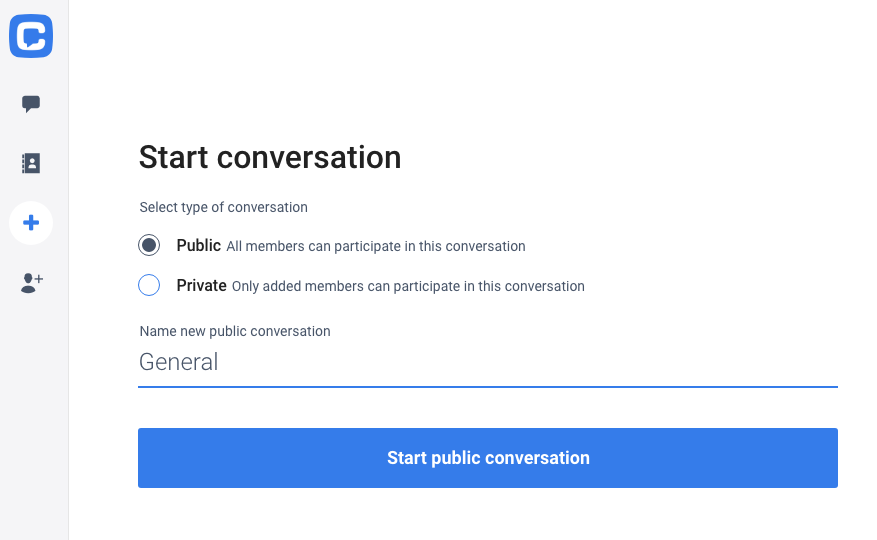Screen dimensions: 877x540
Task: Click the sidebar's right border divider
Action: [x=68, y=270]
